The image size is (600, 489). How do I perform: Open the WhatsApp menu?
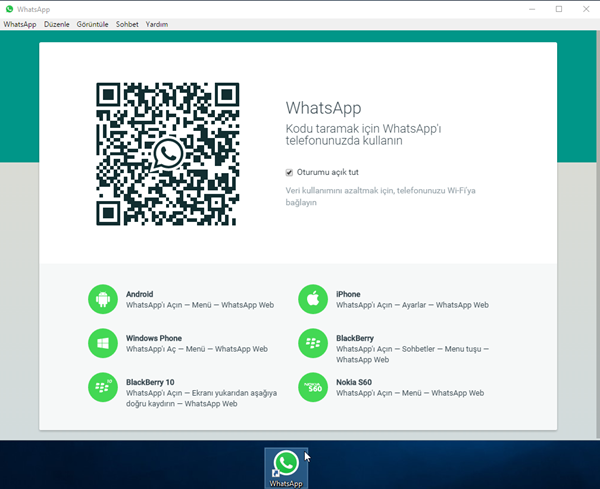(x=19, y=24)
